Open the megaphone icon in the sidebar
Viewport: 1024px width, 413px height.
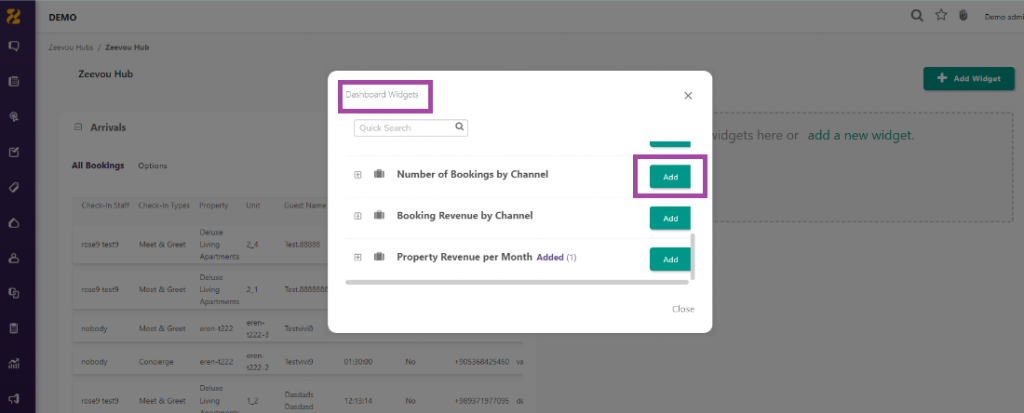(x=14, y=398)
